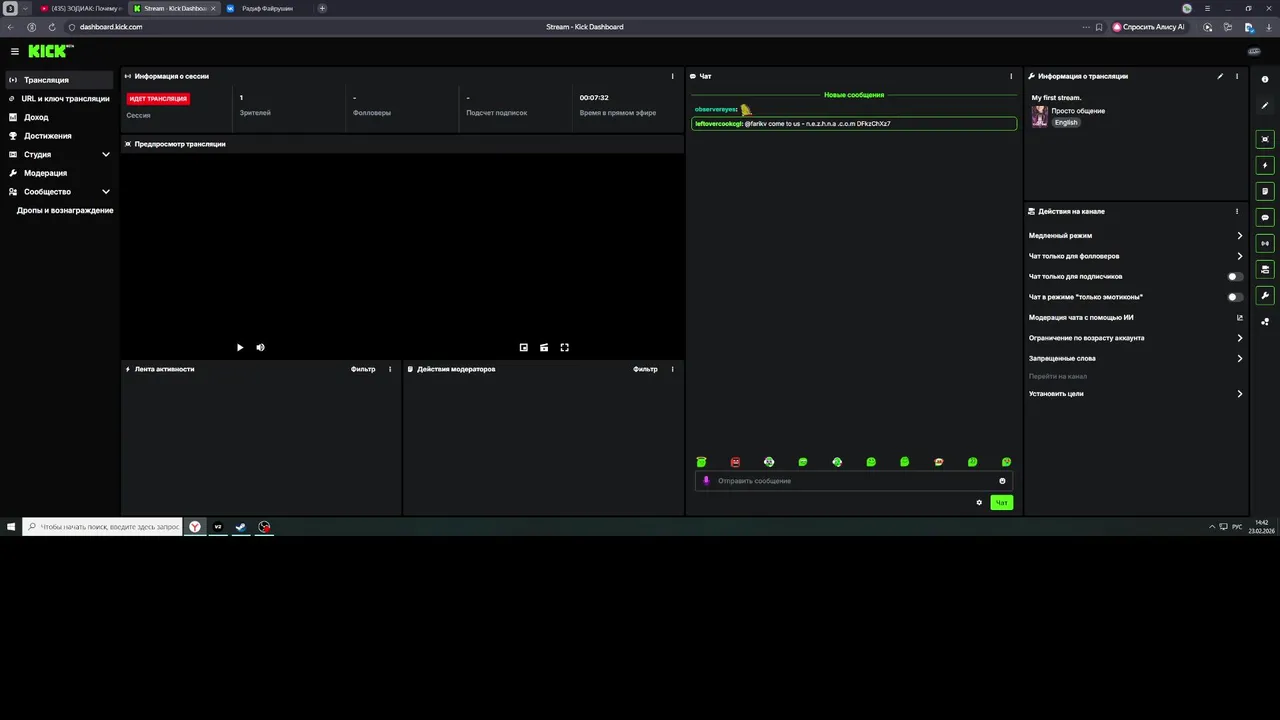Enter fullscreen in the stream preview
Image resolution: width=1280 pixels, height=720 pixels.
coord(565,347)
